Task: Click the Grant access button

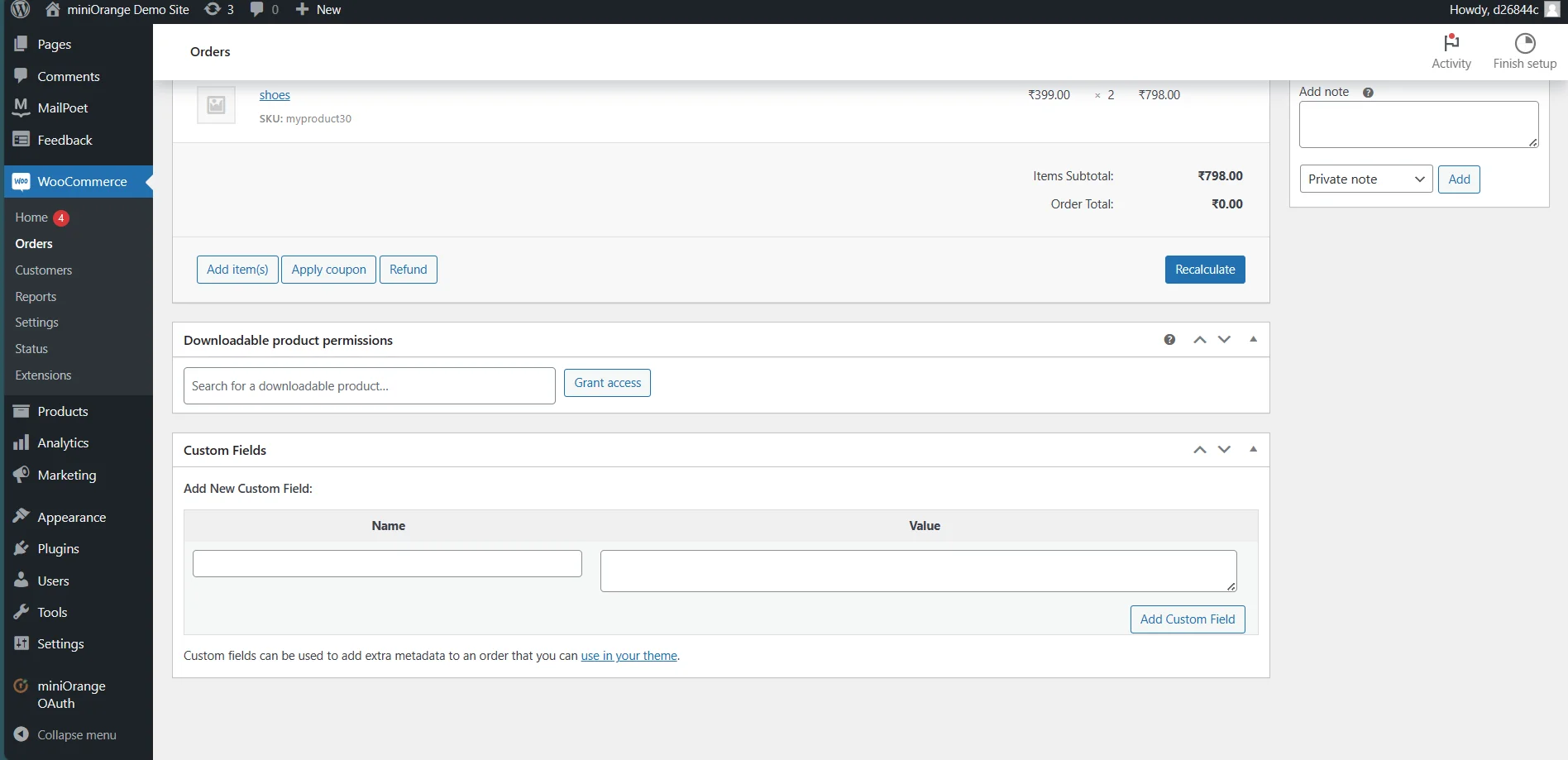Action: pyautogui.click(x=607, y=382)
